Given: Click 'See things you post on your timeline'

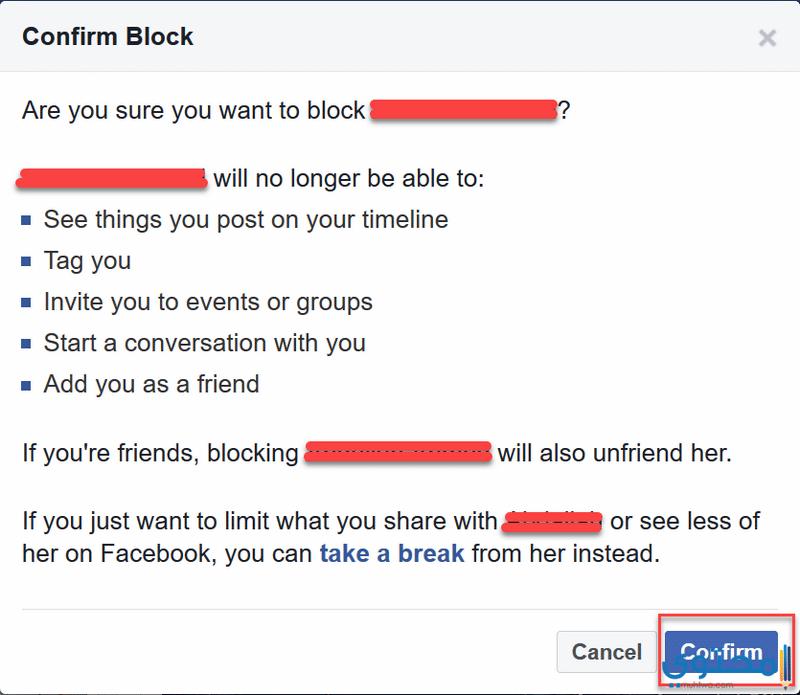Looking at the screenshot, I should 246,220.
